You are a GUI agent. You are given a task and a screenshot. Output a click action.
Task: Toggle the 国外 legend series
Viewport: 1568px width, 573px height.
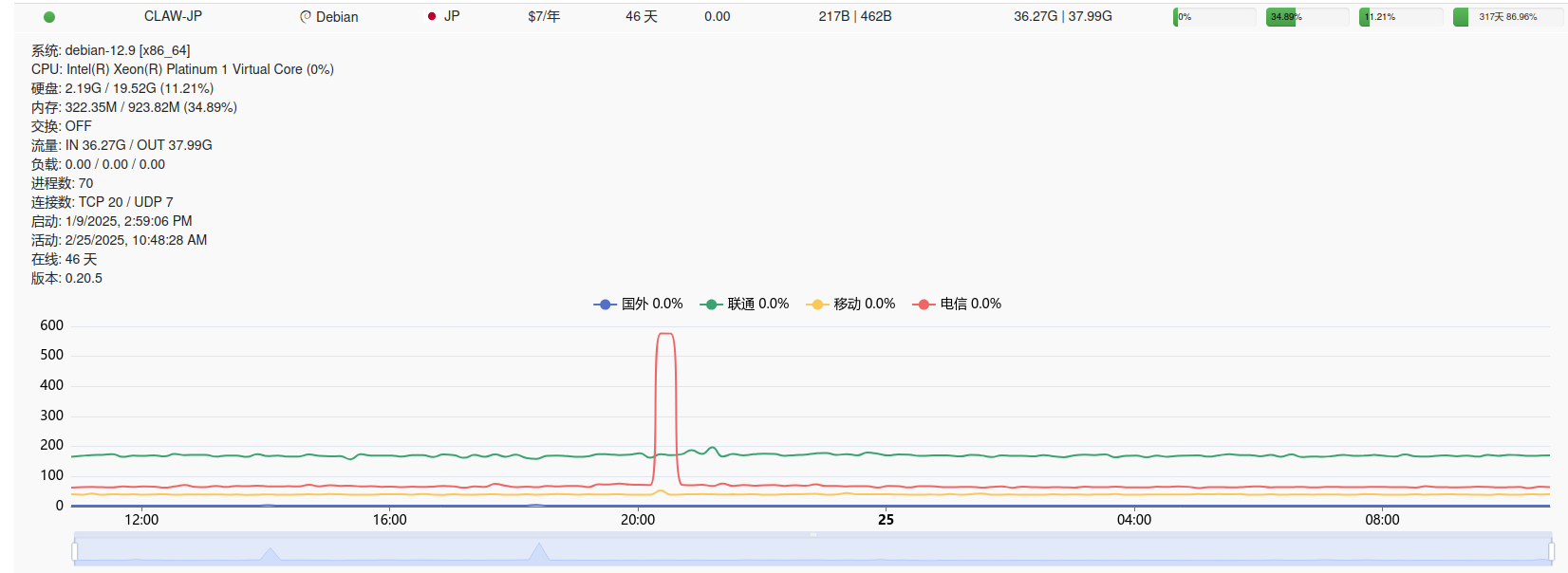pos(638,304)
